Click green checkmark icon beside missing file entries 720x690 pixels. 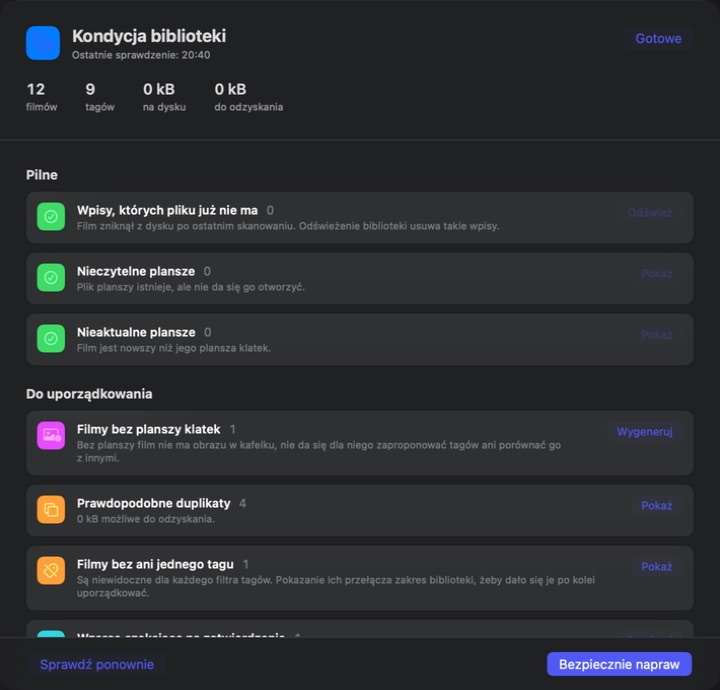51,217
